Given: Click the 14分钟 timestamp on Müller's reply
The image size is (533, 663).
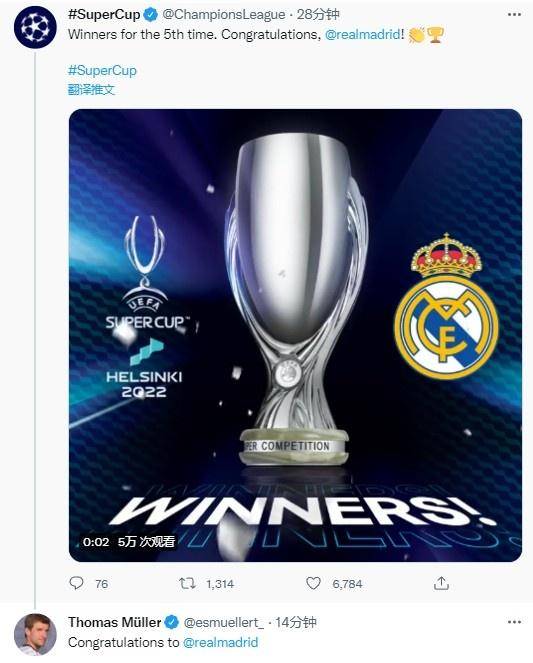Looking at the screenshot, I should click(295, 622).
